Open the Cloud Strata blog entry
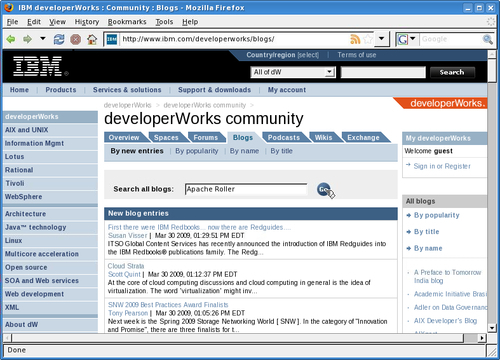Image resolution: width=500 pixels, height=360 pixels. coord(126,266)
